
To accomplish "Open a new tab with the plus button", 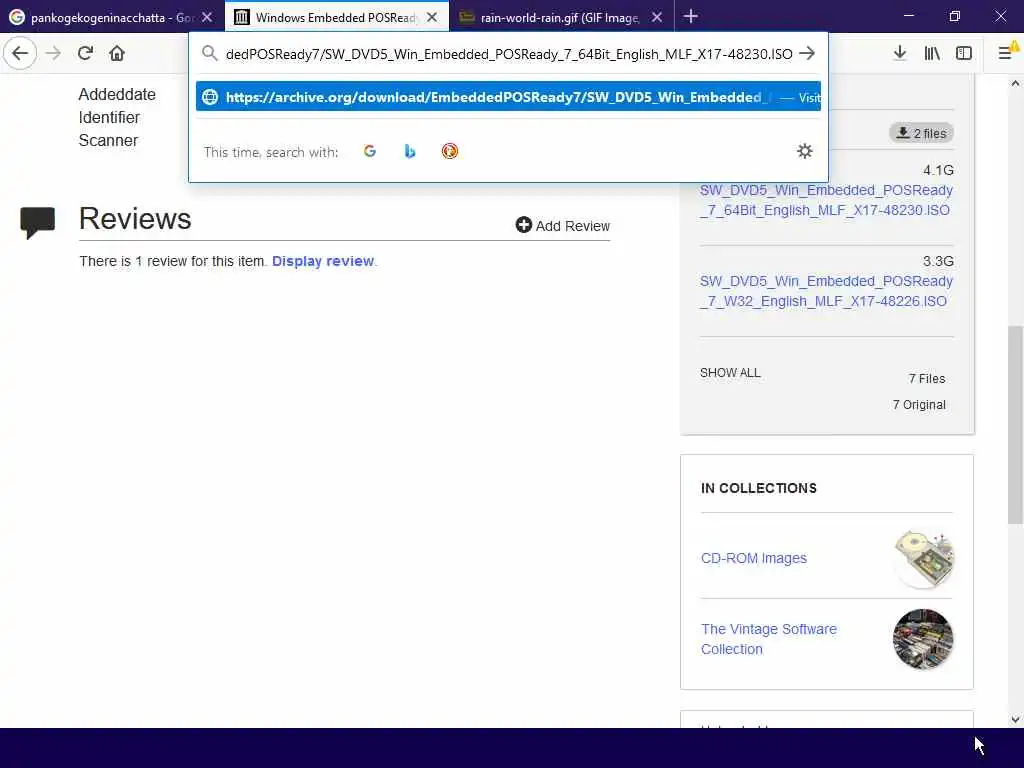I will click(690, 16).
